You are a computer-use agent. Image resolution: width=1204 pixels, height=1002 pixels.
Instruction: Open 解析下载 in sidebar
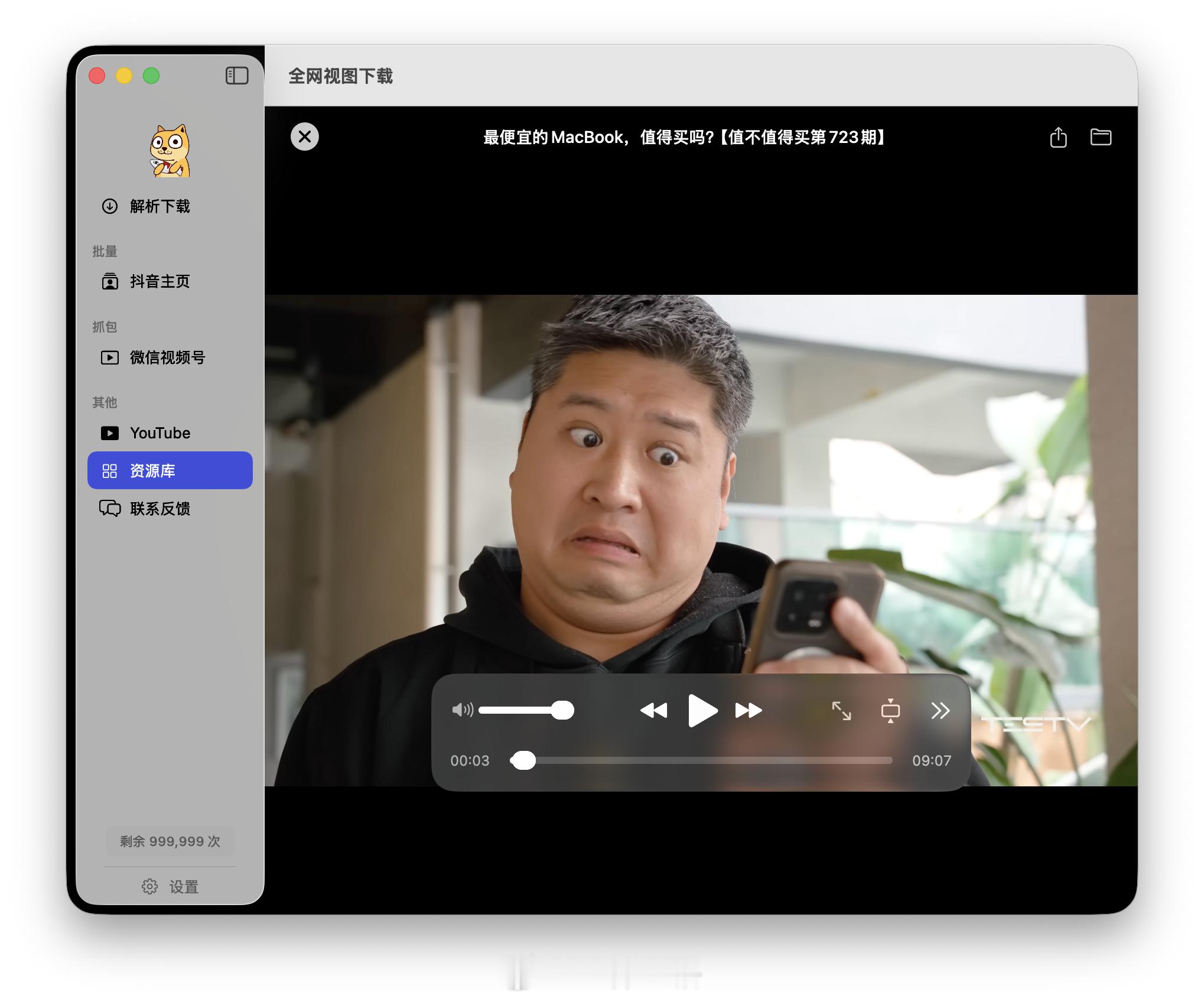click(x=160, y=206)
